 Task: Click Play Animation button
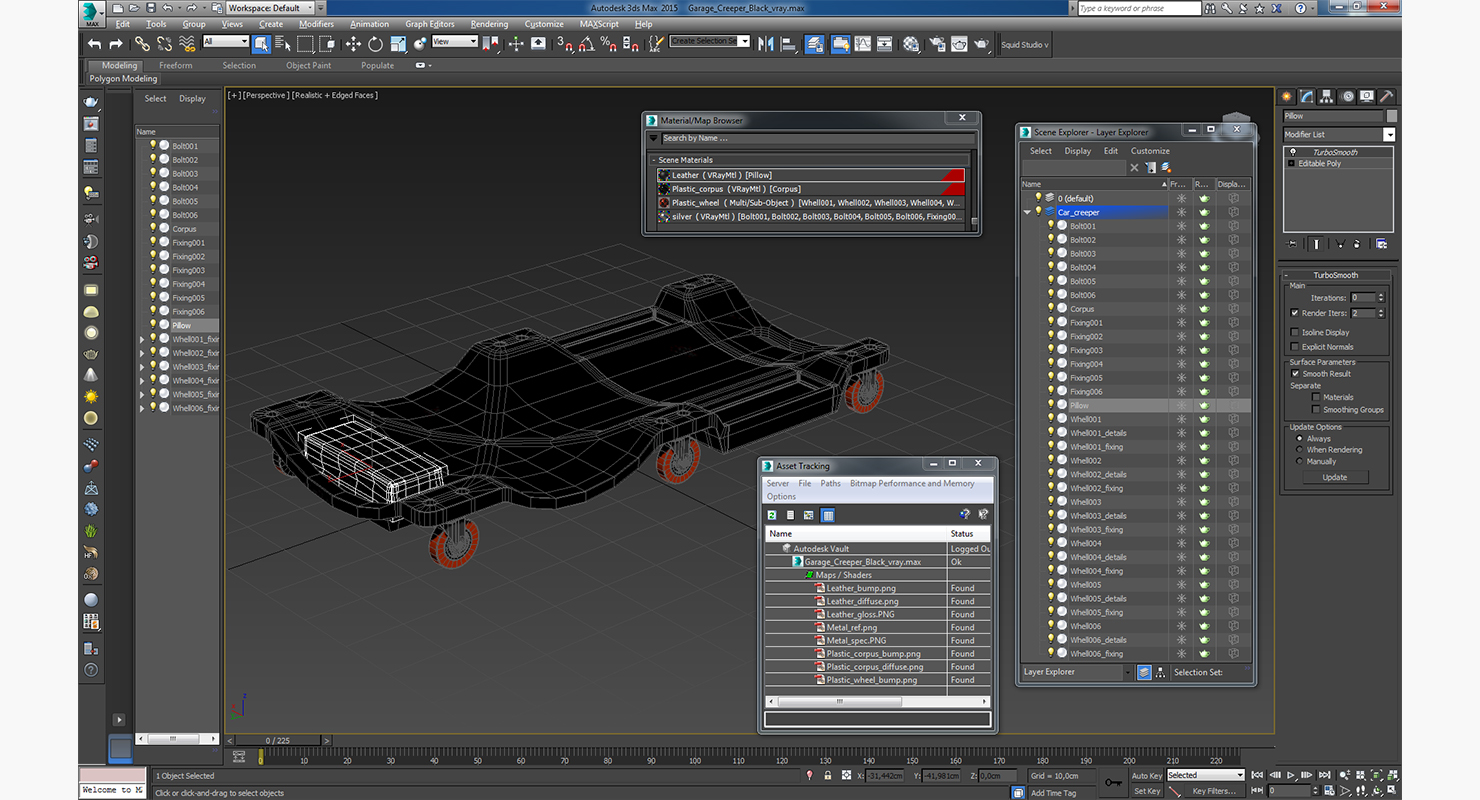tap(1291, 775)
